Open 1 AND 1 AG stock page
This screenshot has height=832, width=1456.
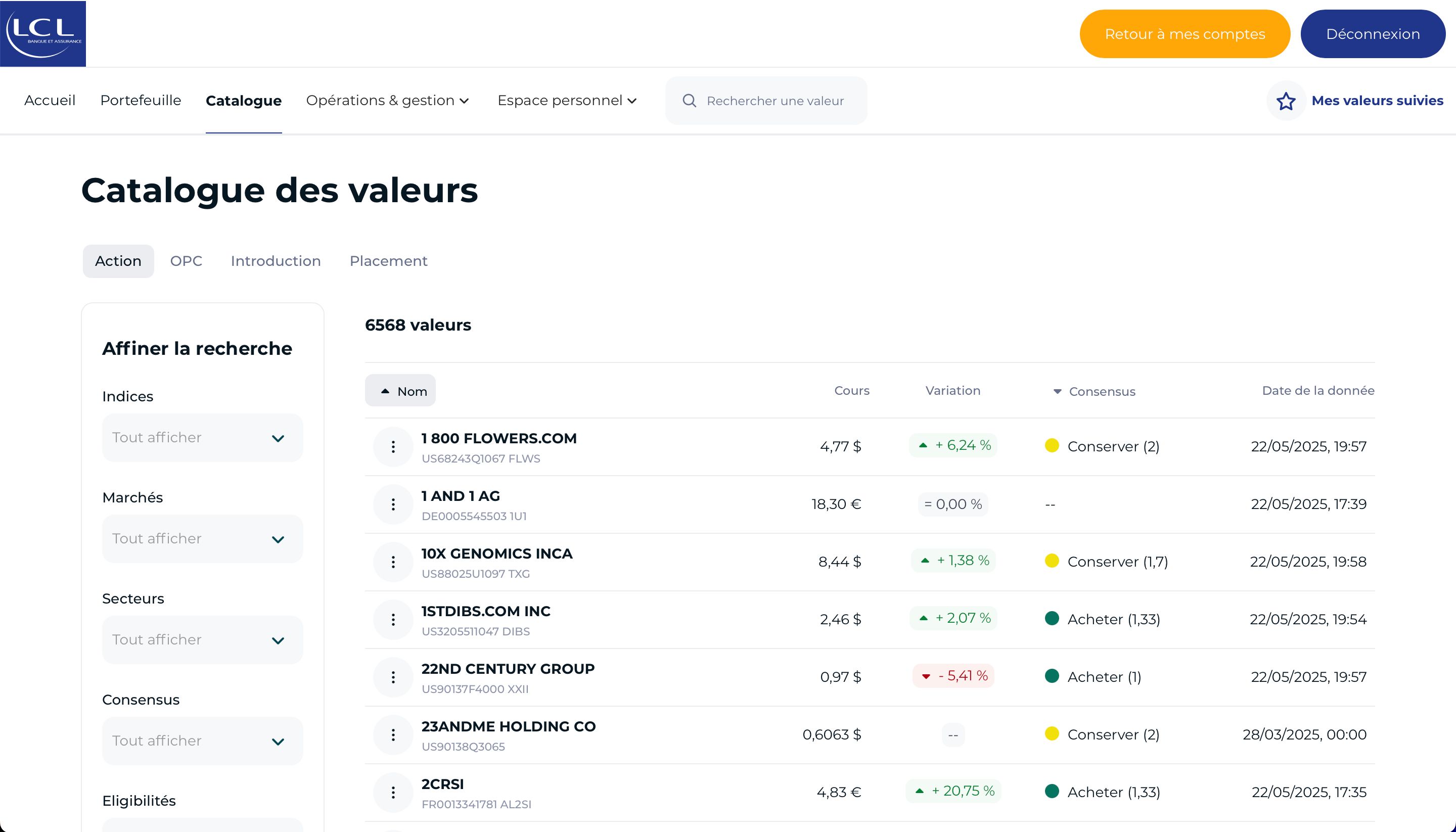click(x=461, y=496)
